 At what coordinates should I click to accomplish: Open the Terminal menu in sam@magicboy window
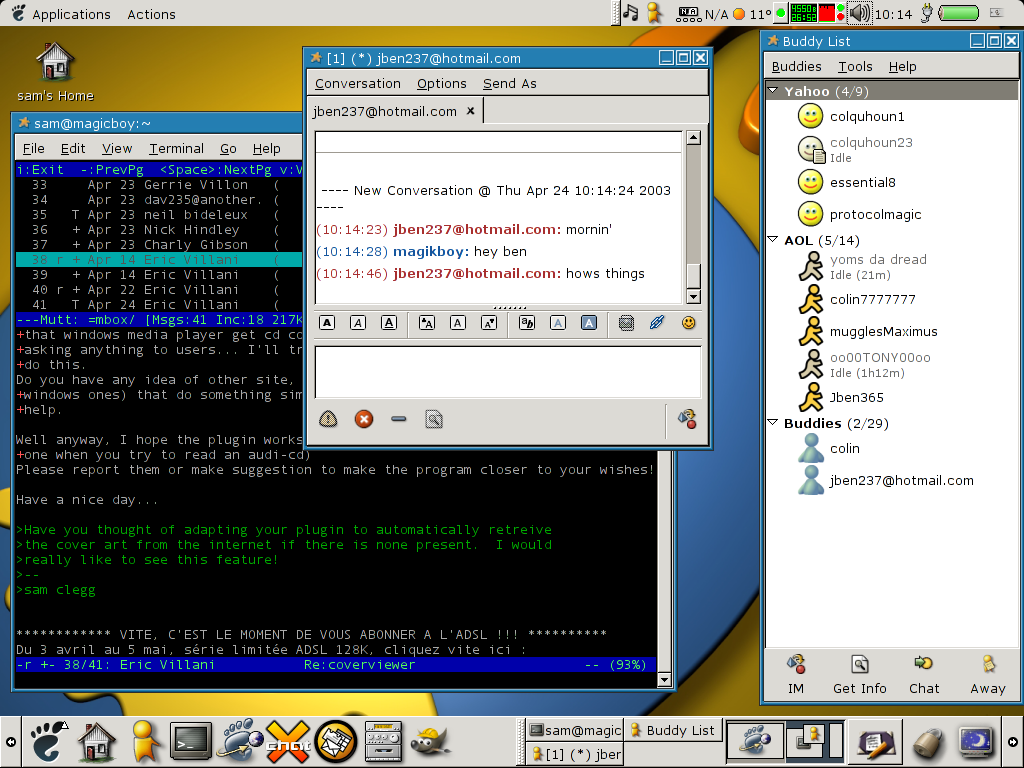[x=176, y=149]
